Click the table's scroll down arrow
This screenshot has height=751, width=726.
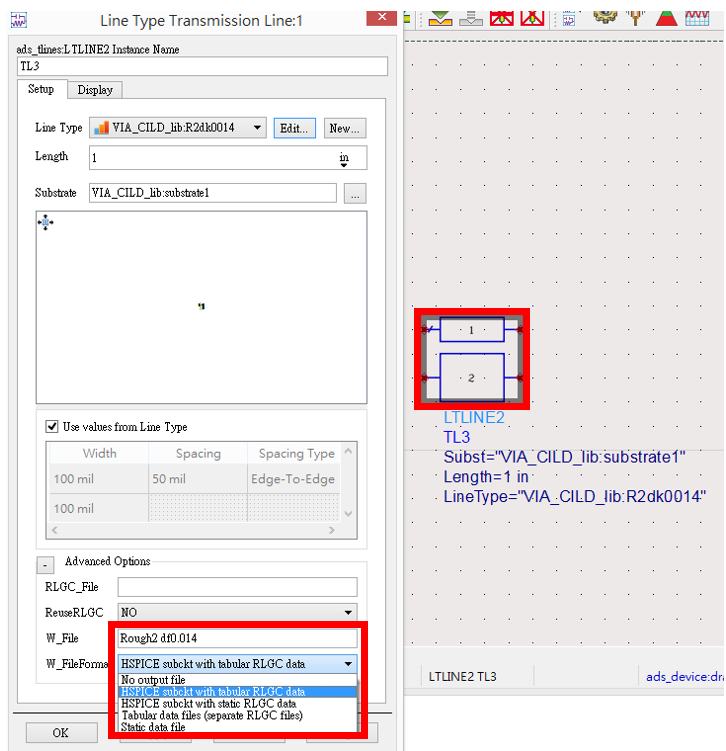pyautogui.click(x=348, y=513)
